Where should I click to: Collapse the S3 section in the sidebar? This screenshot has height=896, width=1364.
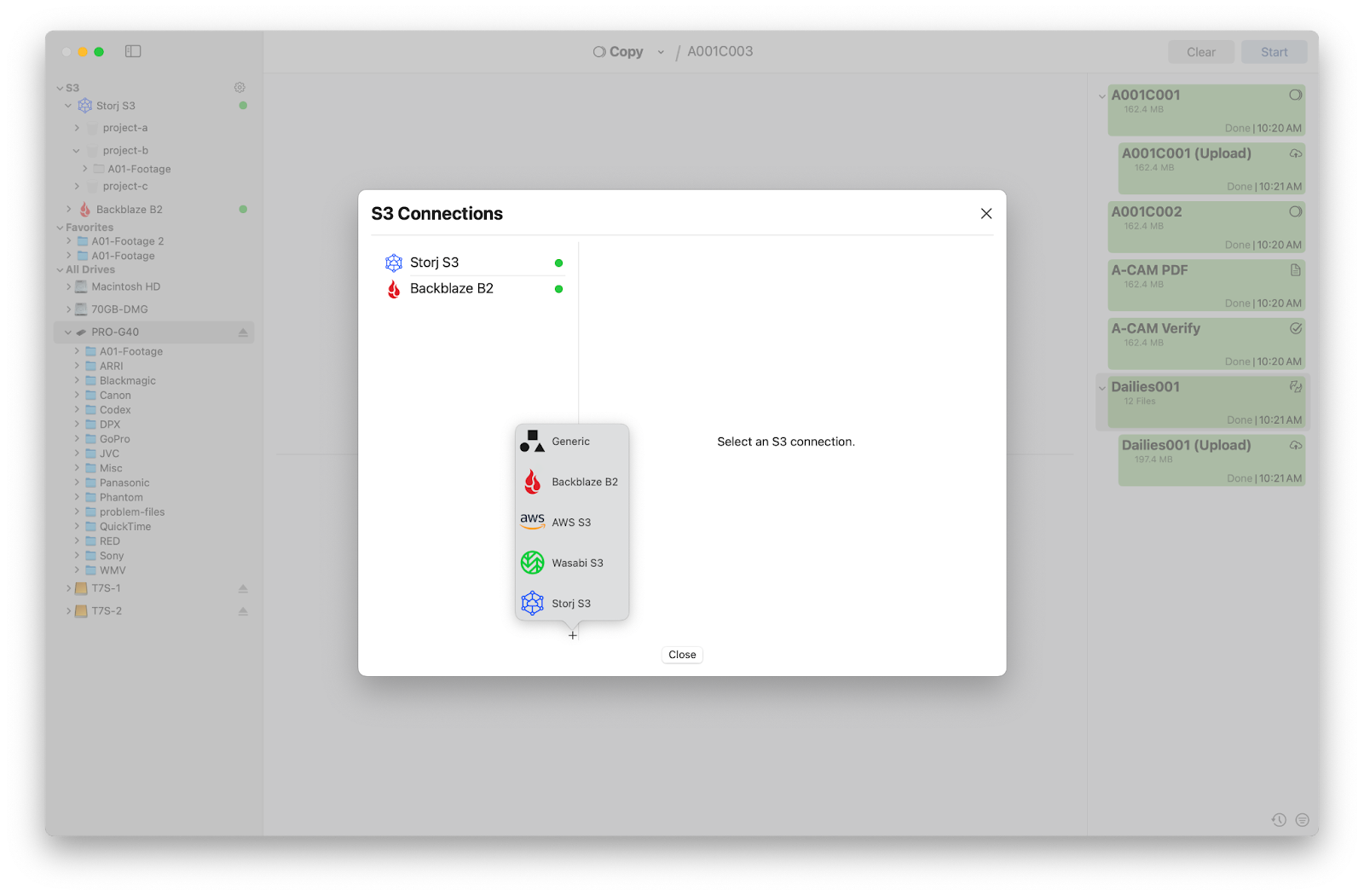coord(60,88)
